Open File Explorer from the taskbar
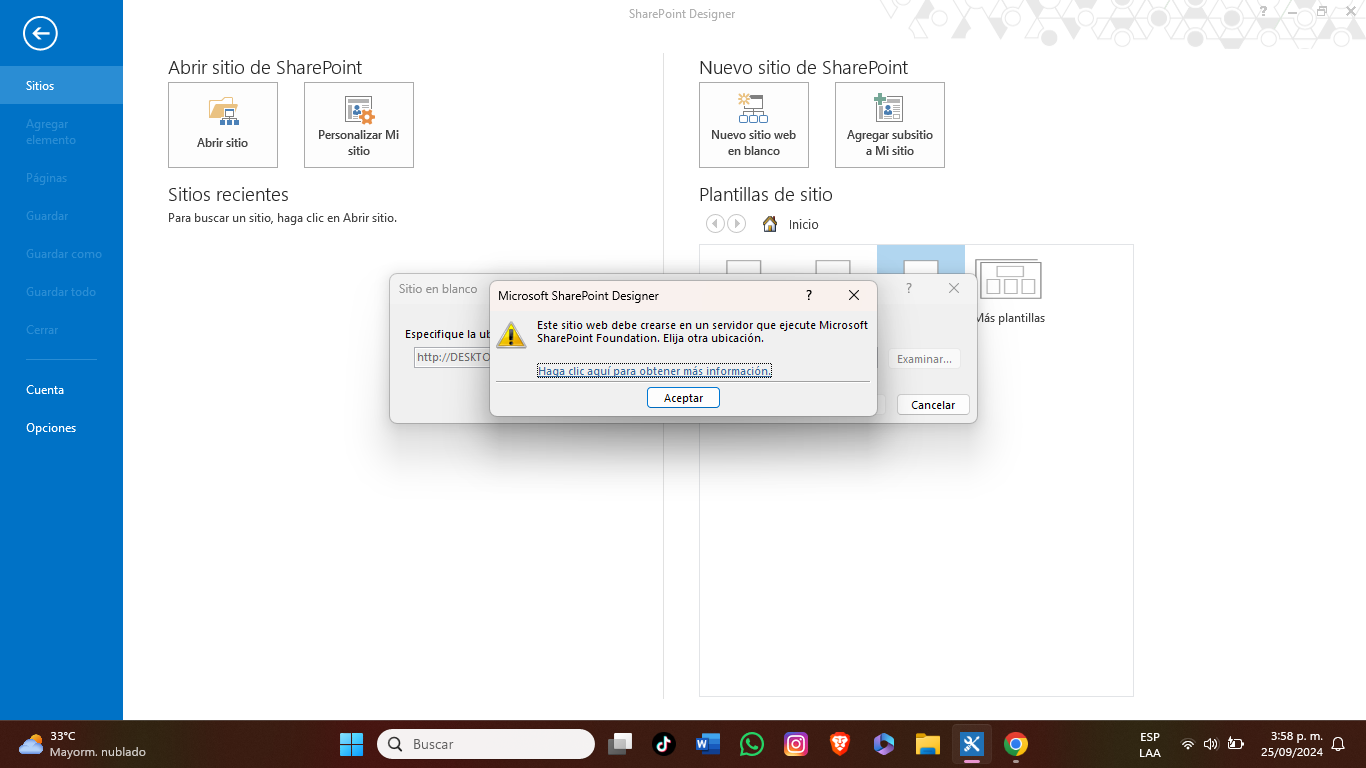1366x768 pixels. [928, 744]
